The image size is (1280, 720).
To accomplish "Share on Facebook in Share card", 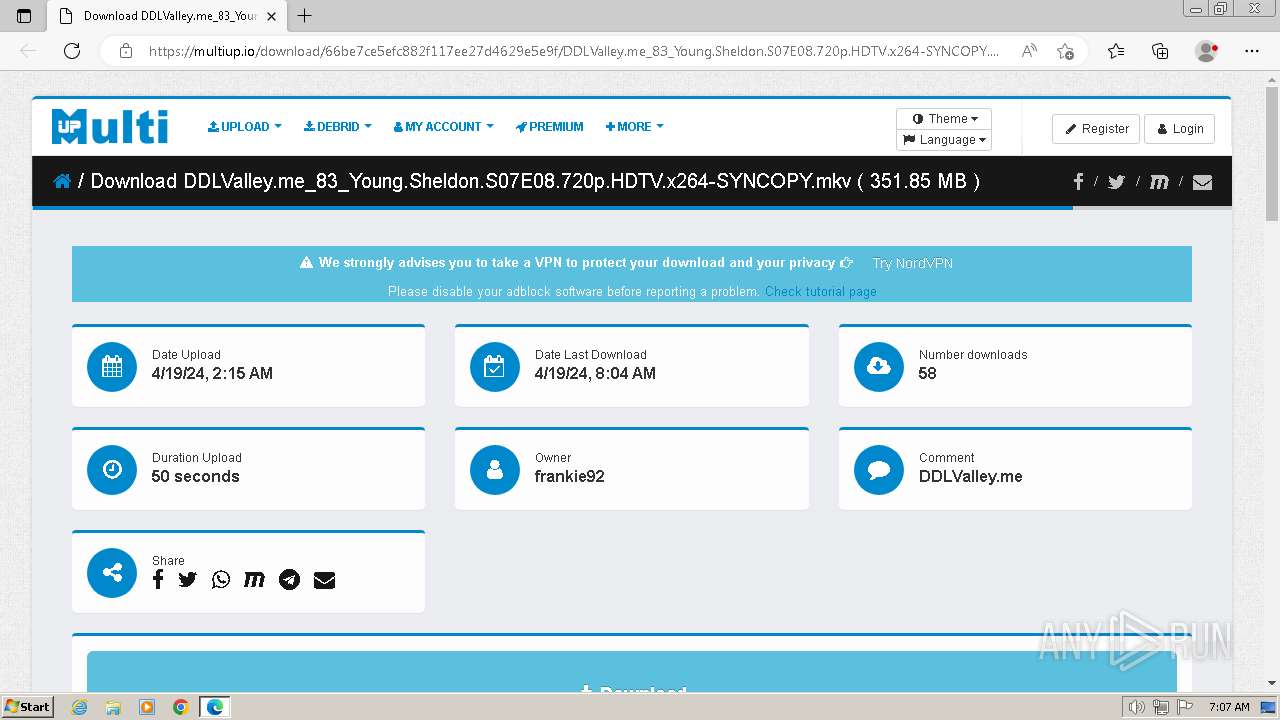I will click(x=158, y=579).
